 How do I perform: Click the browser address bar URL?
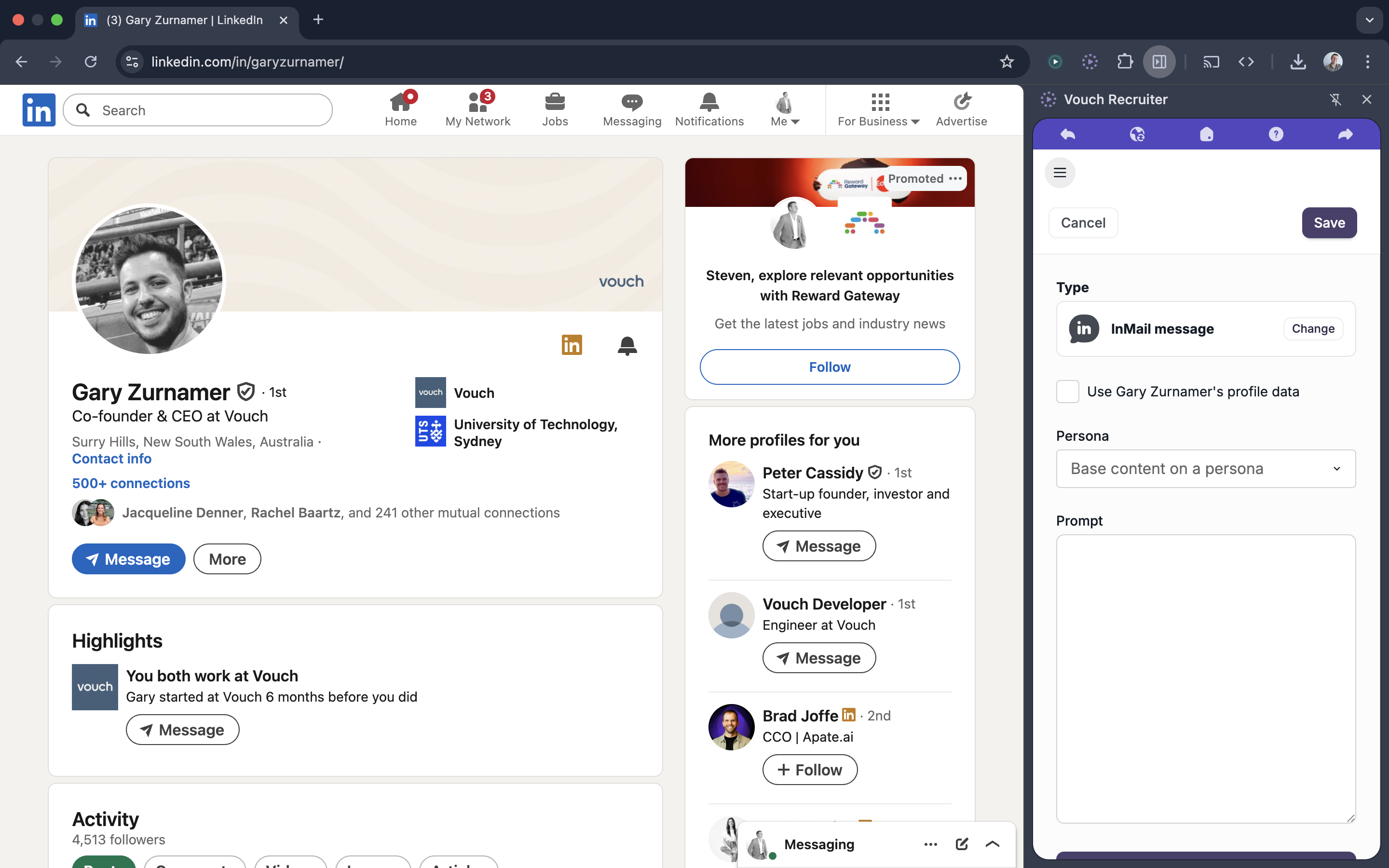click(248, 61)
